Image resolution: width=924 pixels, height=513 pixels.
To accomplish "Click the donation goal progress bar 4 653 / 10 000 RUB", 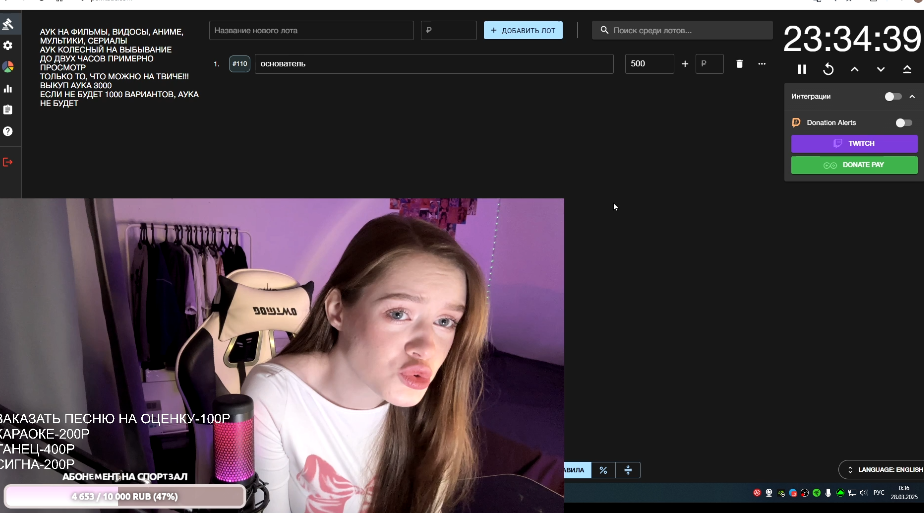I will pyautogui.click(x=124, y=497).
